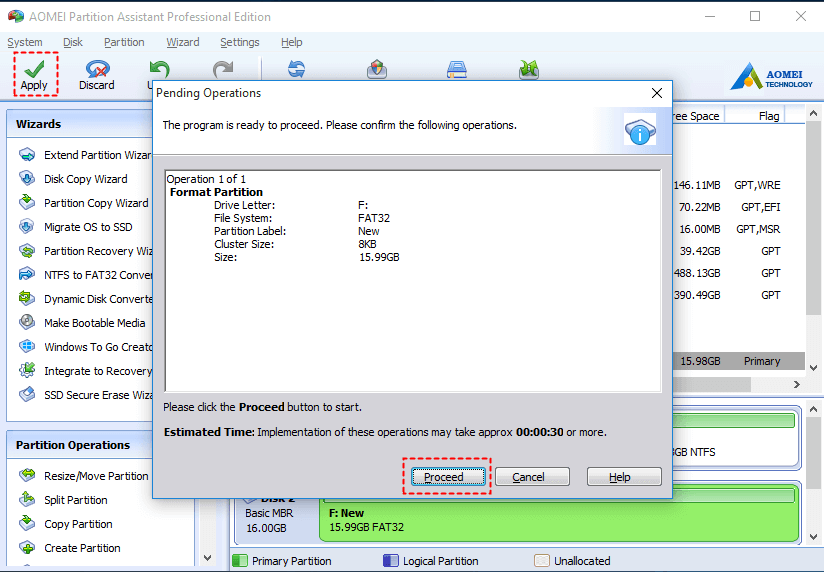Click the Wizards panel header
This screenshot has height=572, width=824.
[80, 124]
